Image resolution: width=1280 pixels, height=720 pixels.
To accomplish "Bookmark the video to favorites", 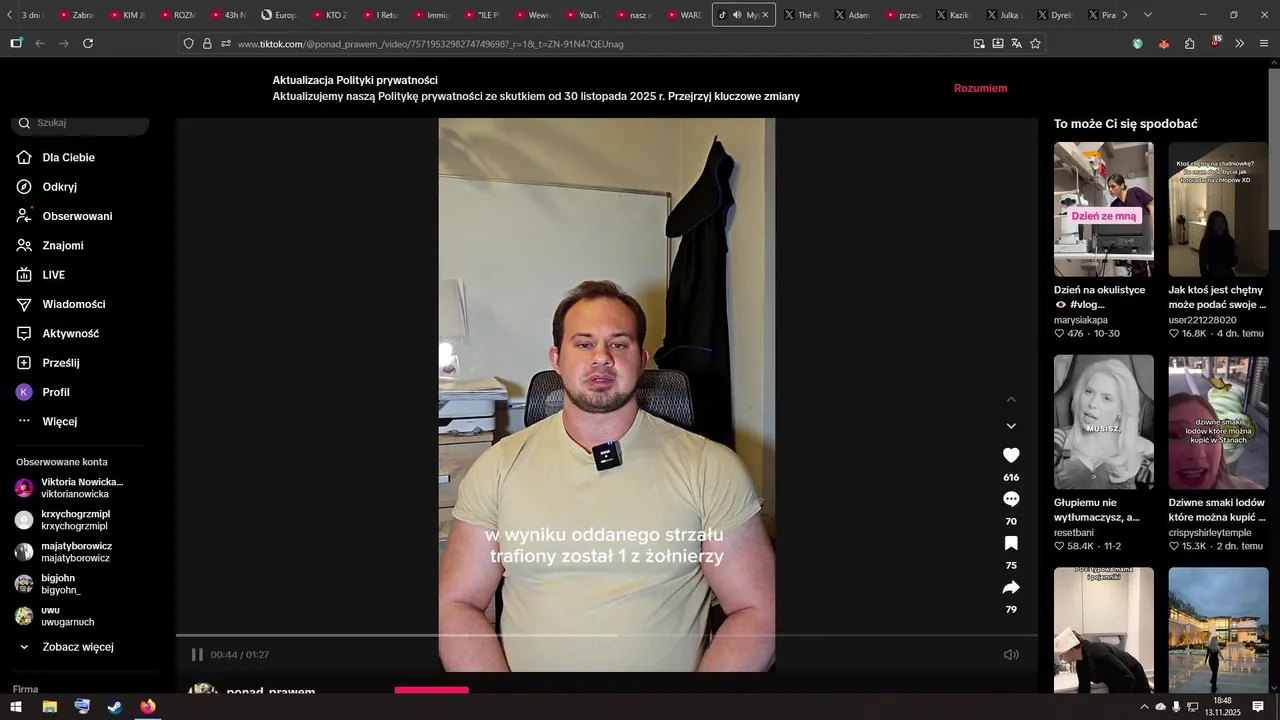I will pos(1011,543).
